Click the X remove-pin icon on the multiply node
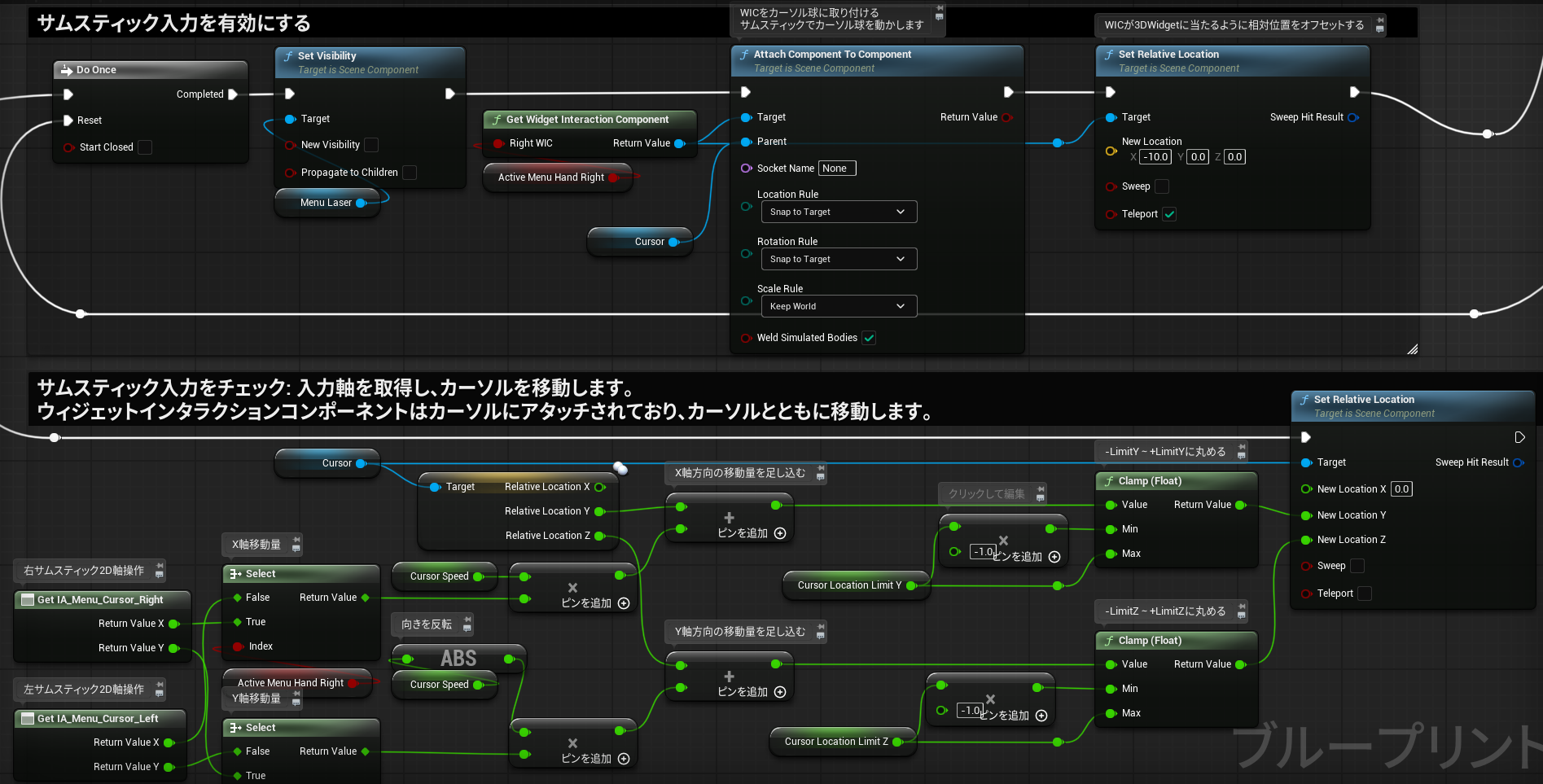 (x=572, y=588)
